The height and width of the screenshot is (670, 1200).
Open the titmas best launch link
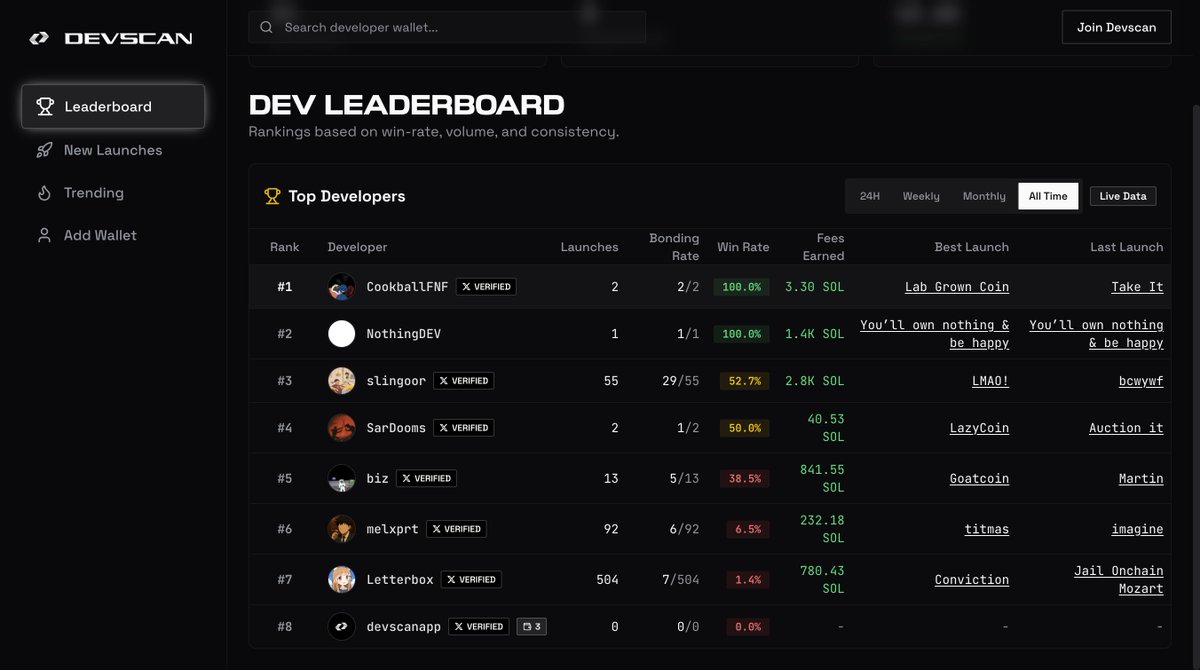987,529
